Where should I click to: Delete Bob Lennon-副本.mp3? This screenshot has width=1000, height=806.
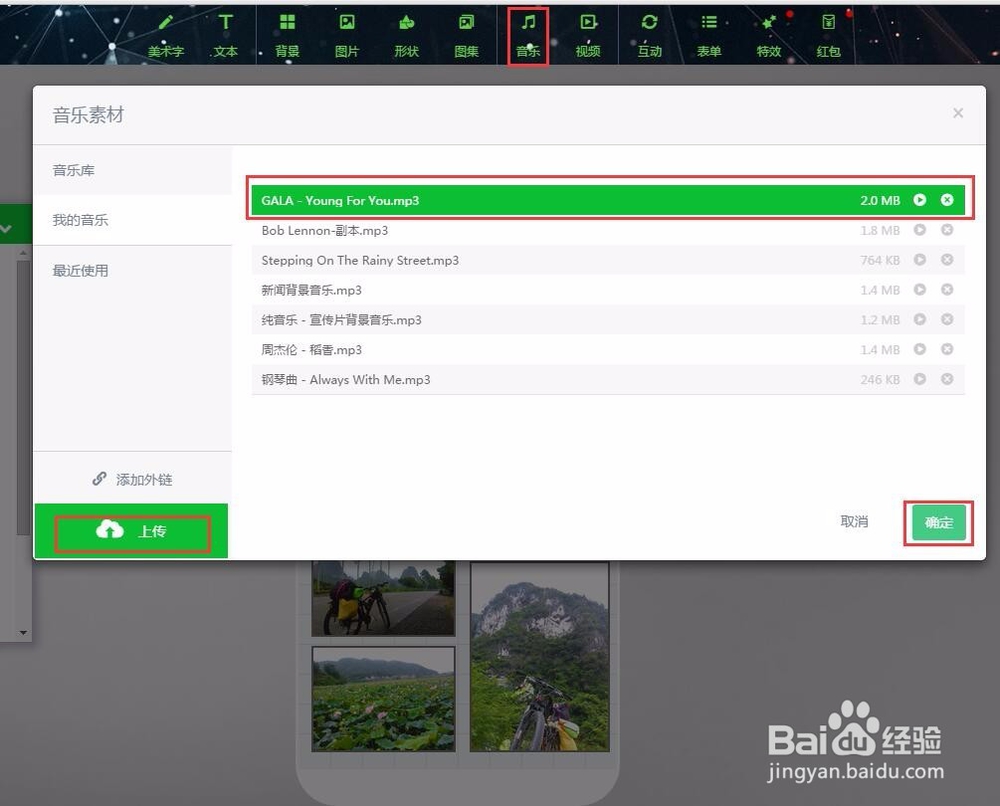(x=947, y=230)
